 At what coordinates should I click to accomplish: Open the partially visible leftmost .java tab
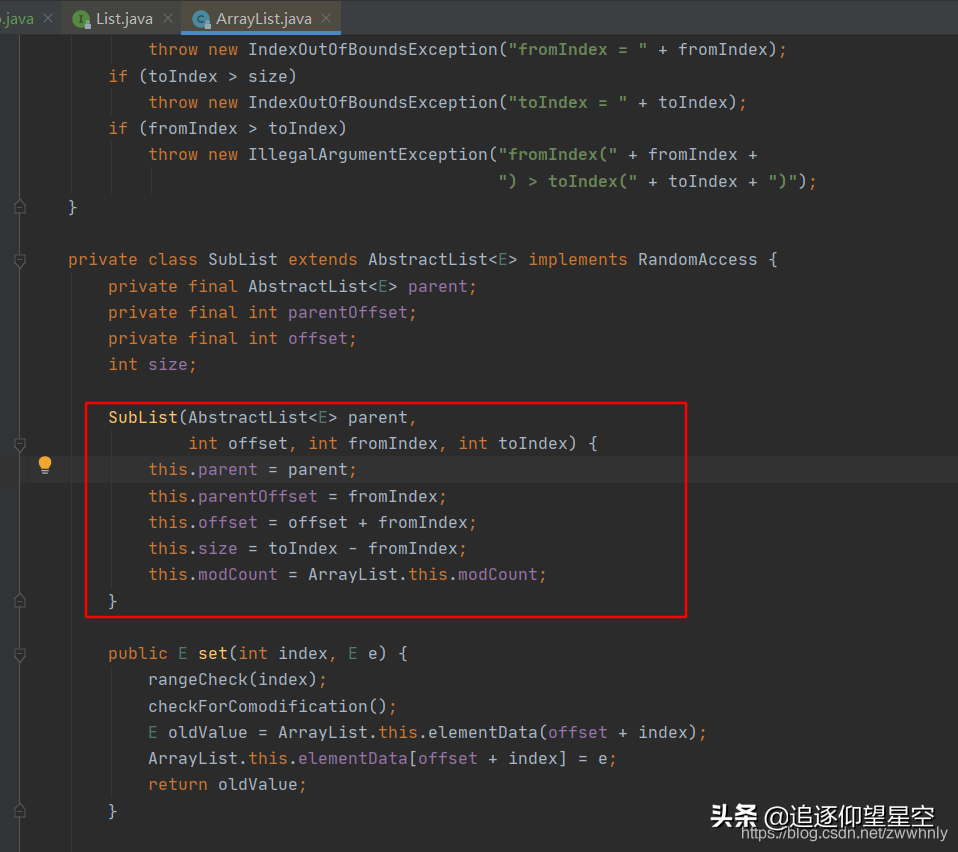pos(20,17)
